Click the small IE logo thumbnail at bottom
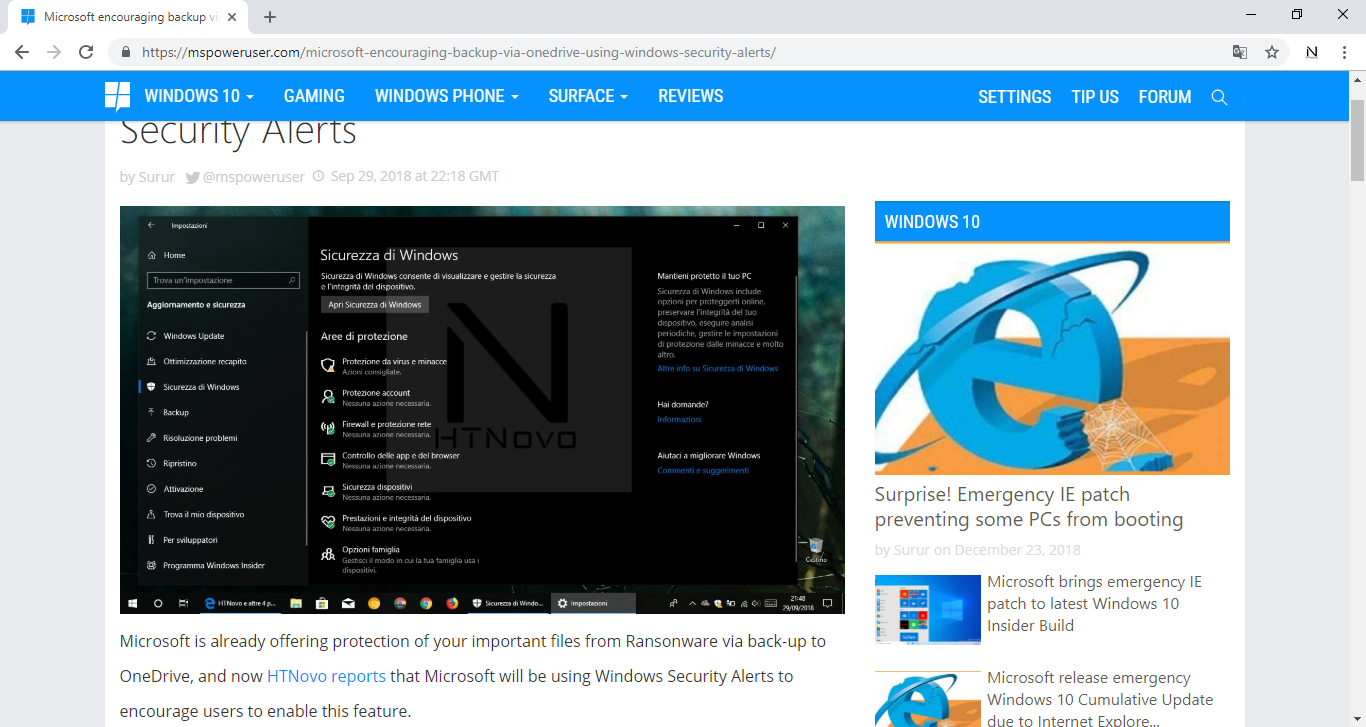 pyautogui.click(x=928, y=699)
